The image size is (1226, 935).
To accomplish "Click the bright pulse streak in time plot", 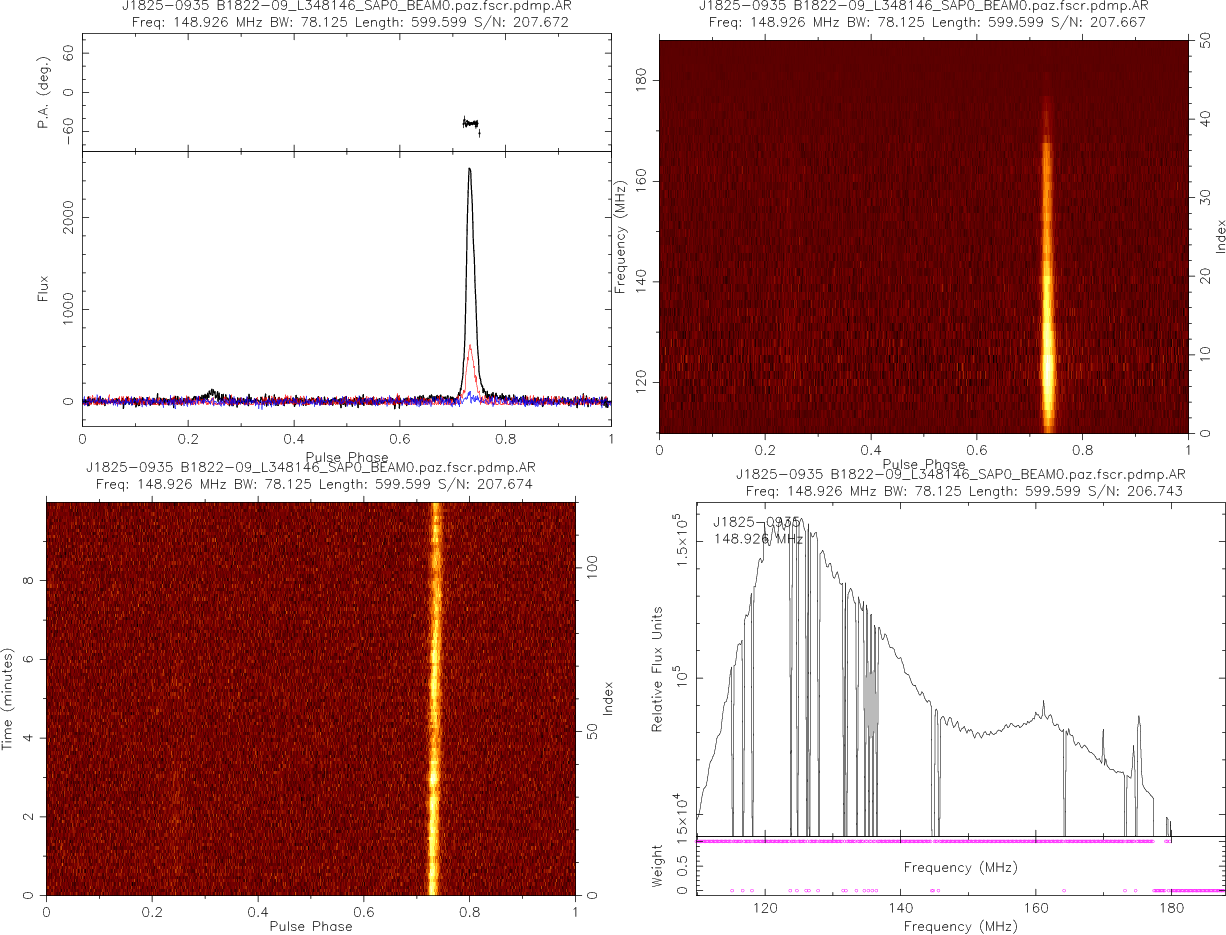I will [435, 700].
